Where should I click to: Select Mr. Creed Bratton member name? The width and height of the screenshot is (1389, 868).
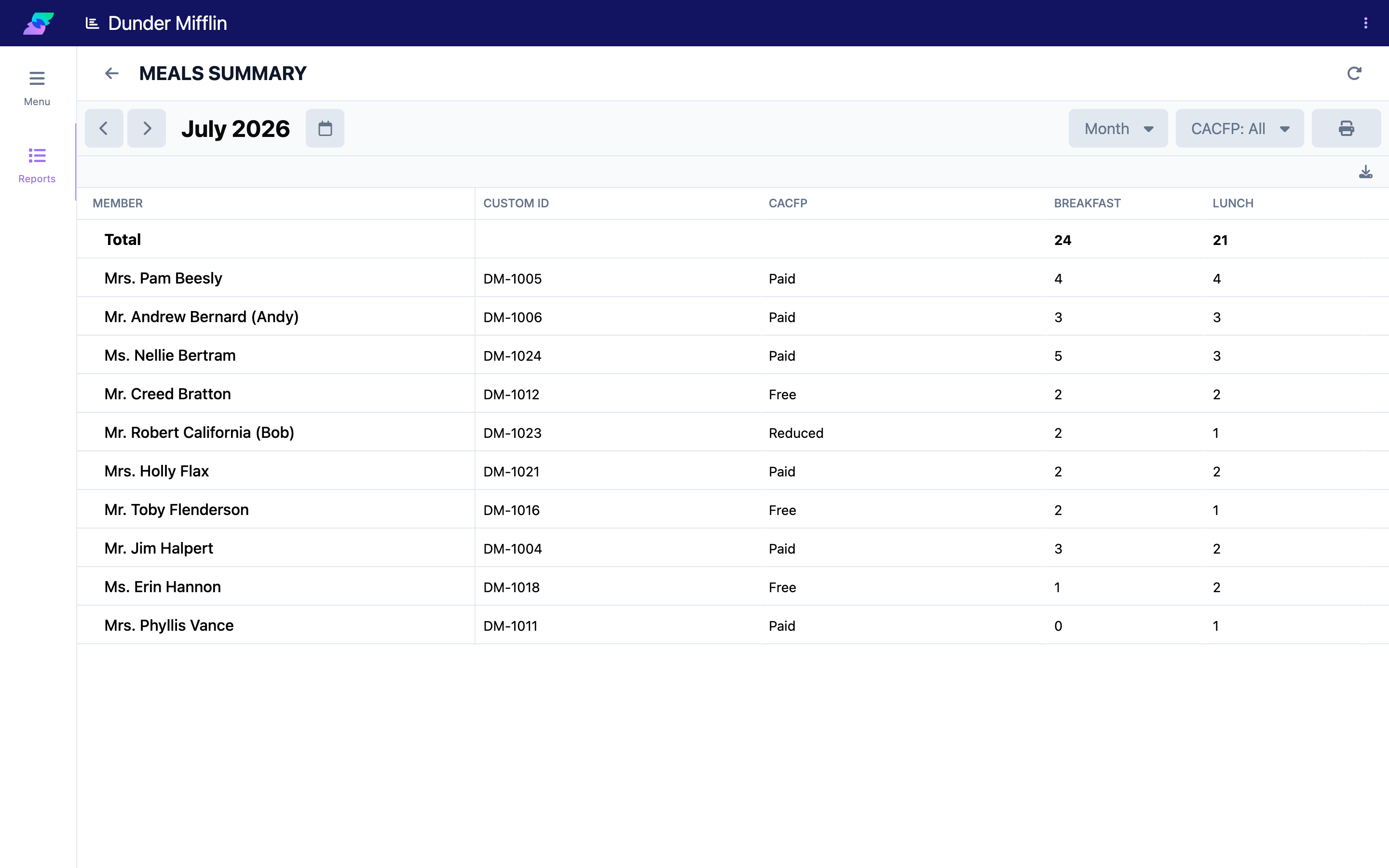point(168,394)
